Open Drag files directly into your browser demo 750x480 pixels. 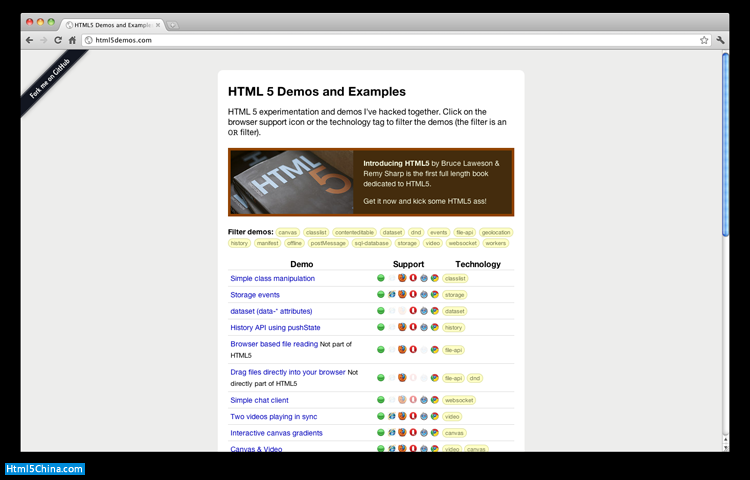pos(288,372)
